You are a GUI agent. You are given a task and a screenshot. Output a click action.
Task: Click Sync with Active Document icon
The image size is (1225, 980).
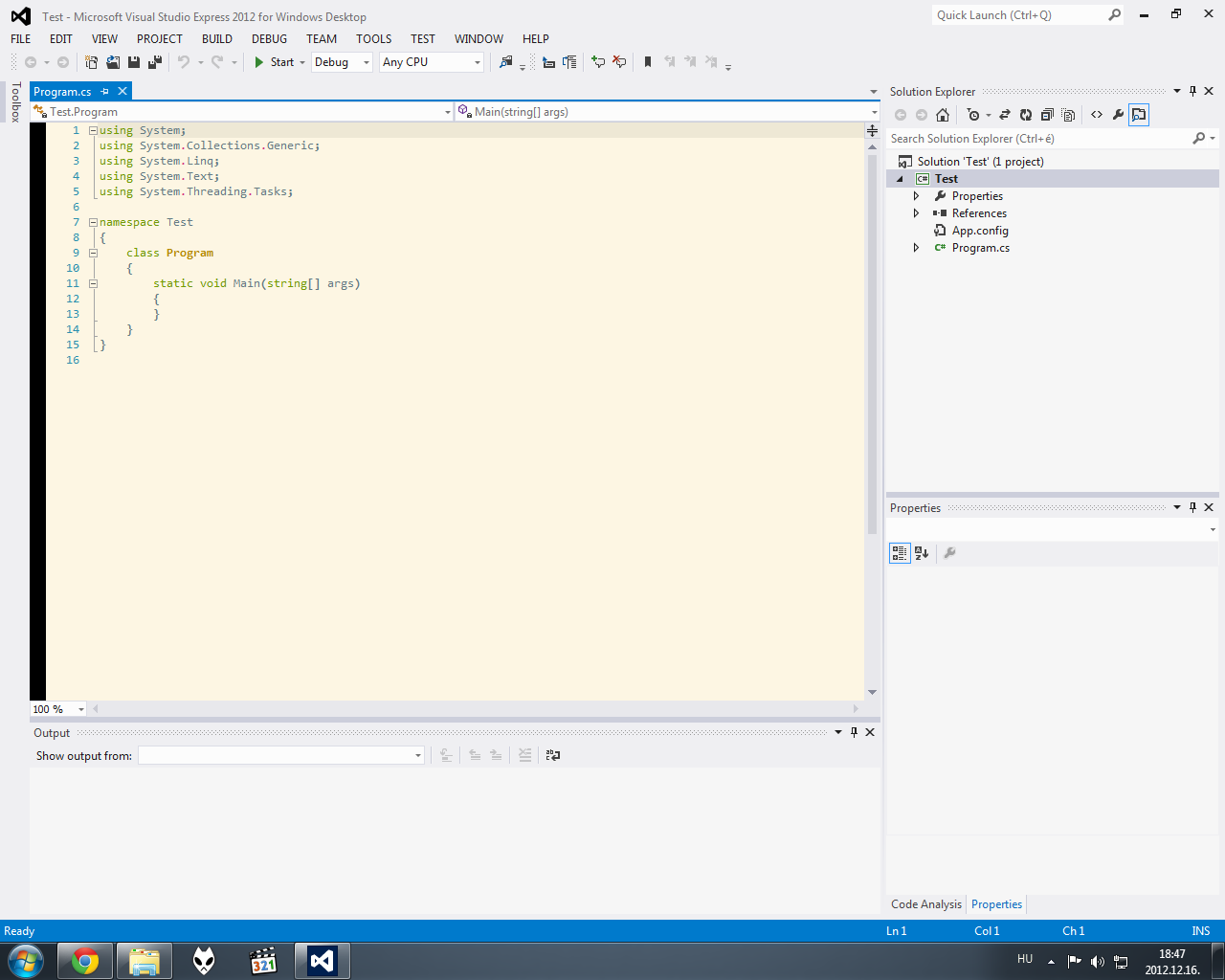(1005, 115)
